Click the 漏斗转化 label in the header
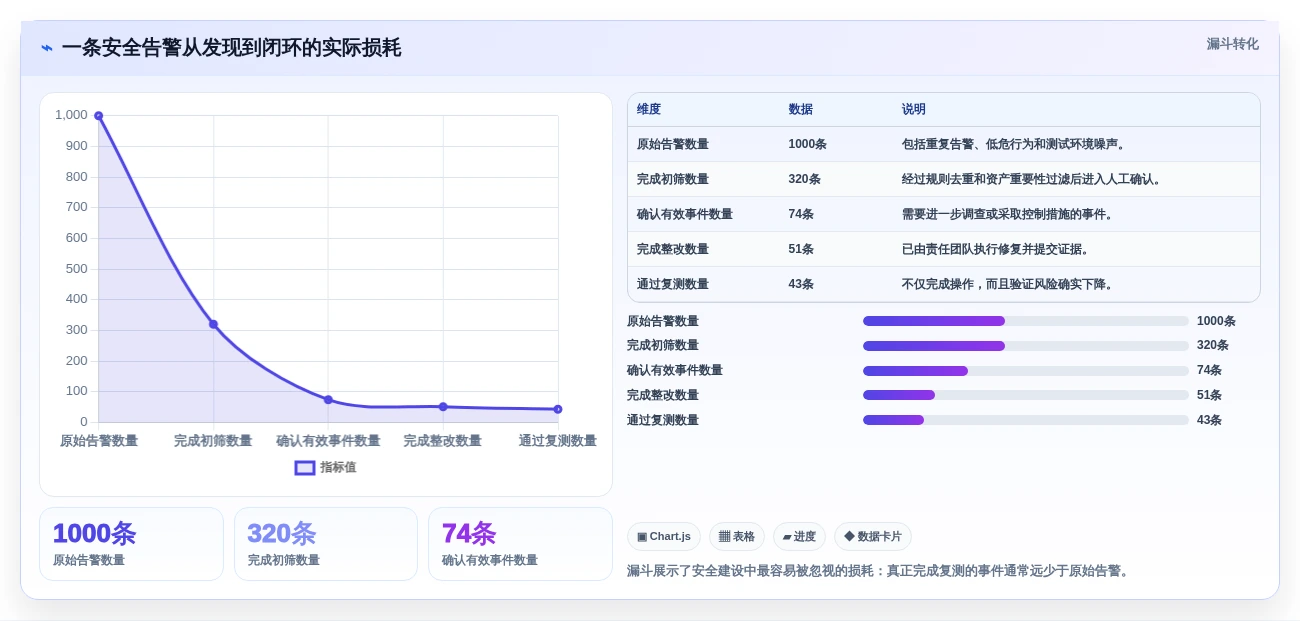This screenshot has height=621, width=1300. pyautogui.click(x=1232, y=44)
